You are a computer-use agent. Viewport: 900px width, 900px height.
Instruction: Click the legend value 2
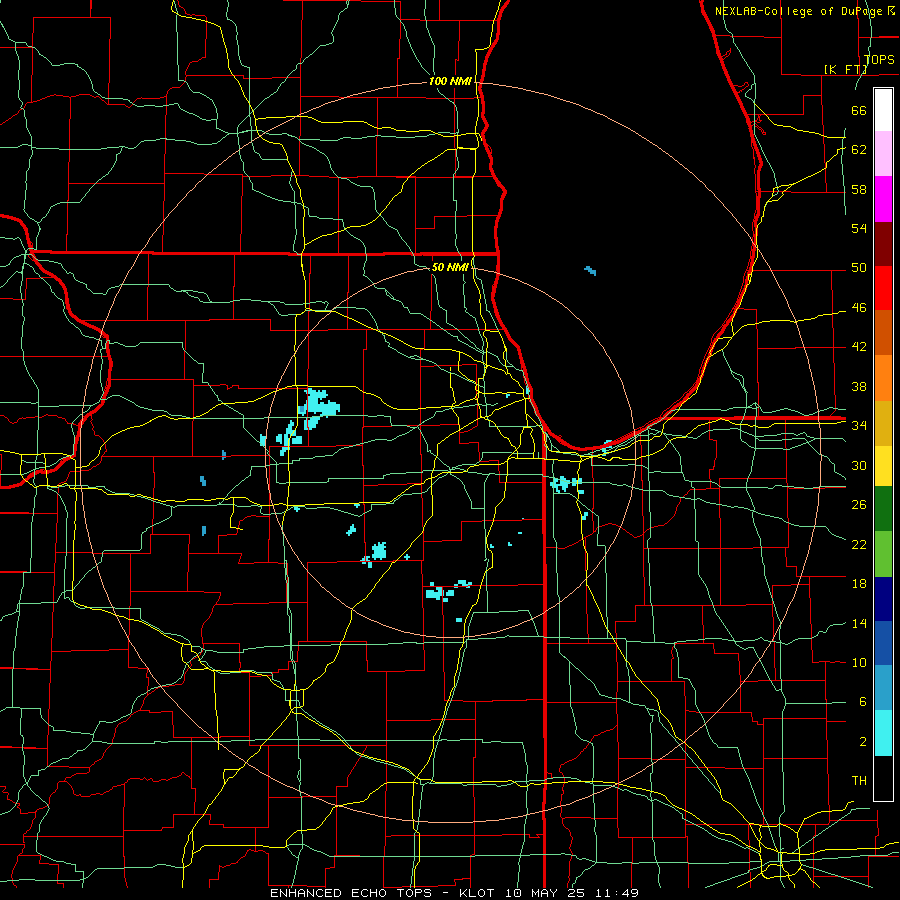click(862, 742)
